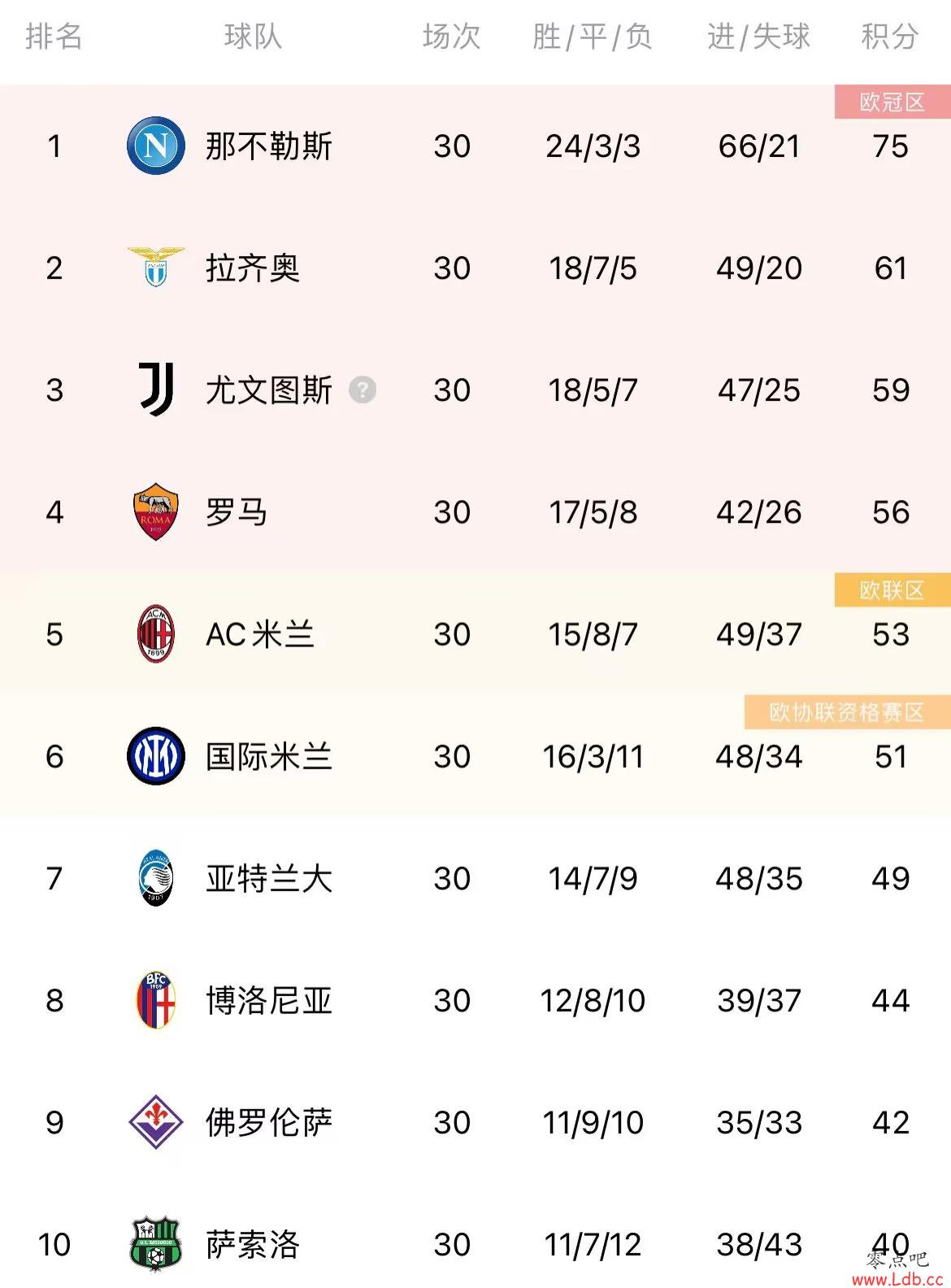This screenshot has height=1288, width=951.
Task: Click the Bologna BFC badge
Action: tap(156, 999)
